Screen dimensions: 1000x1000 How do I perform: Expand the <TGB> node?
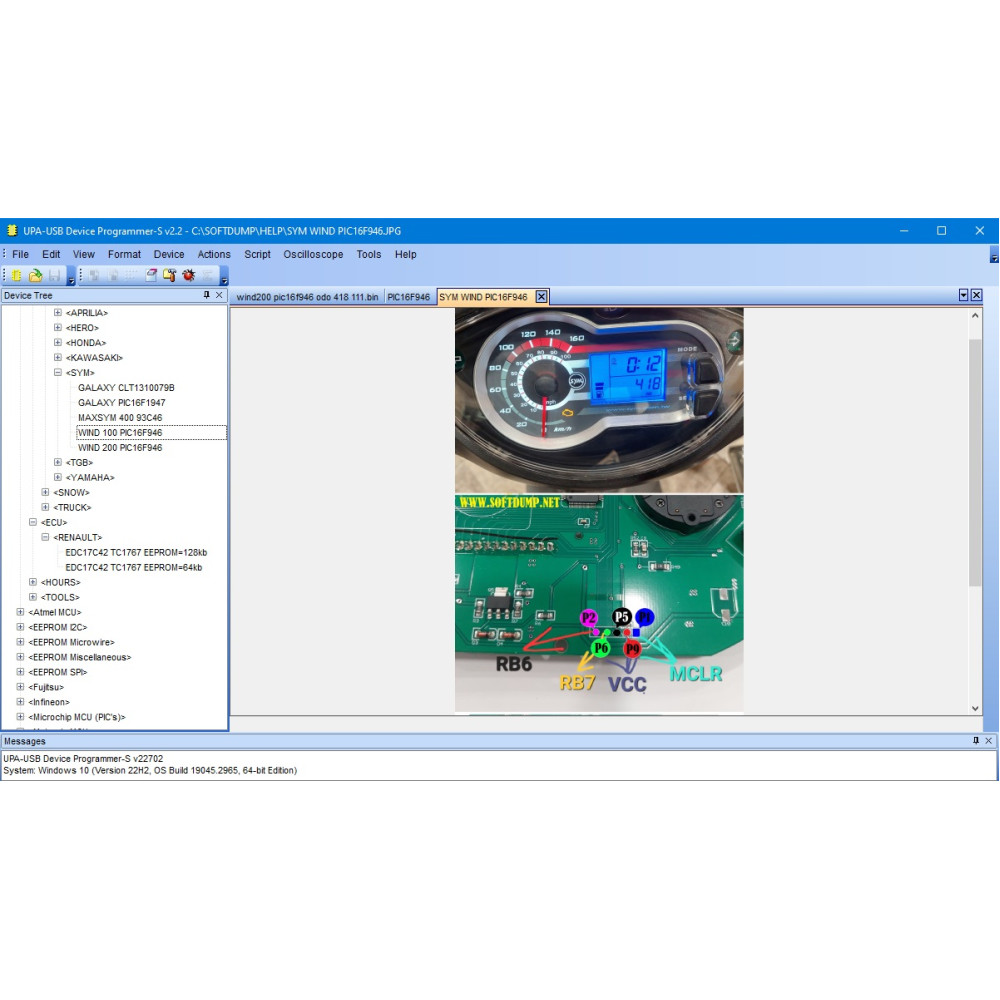click(57, 462)
